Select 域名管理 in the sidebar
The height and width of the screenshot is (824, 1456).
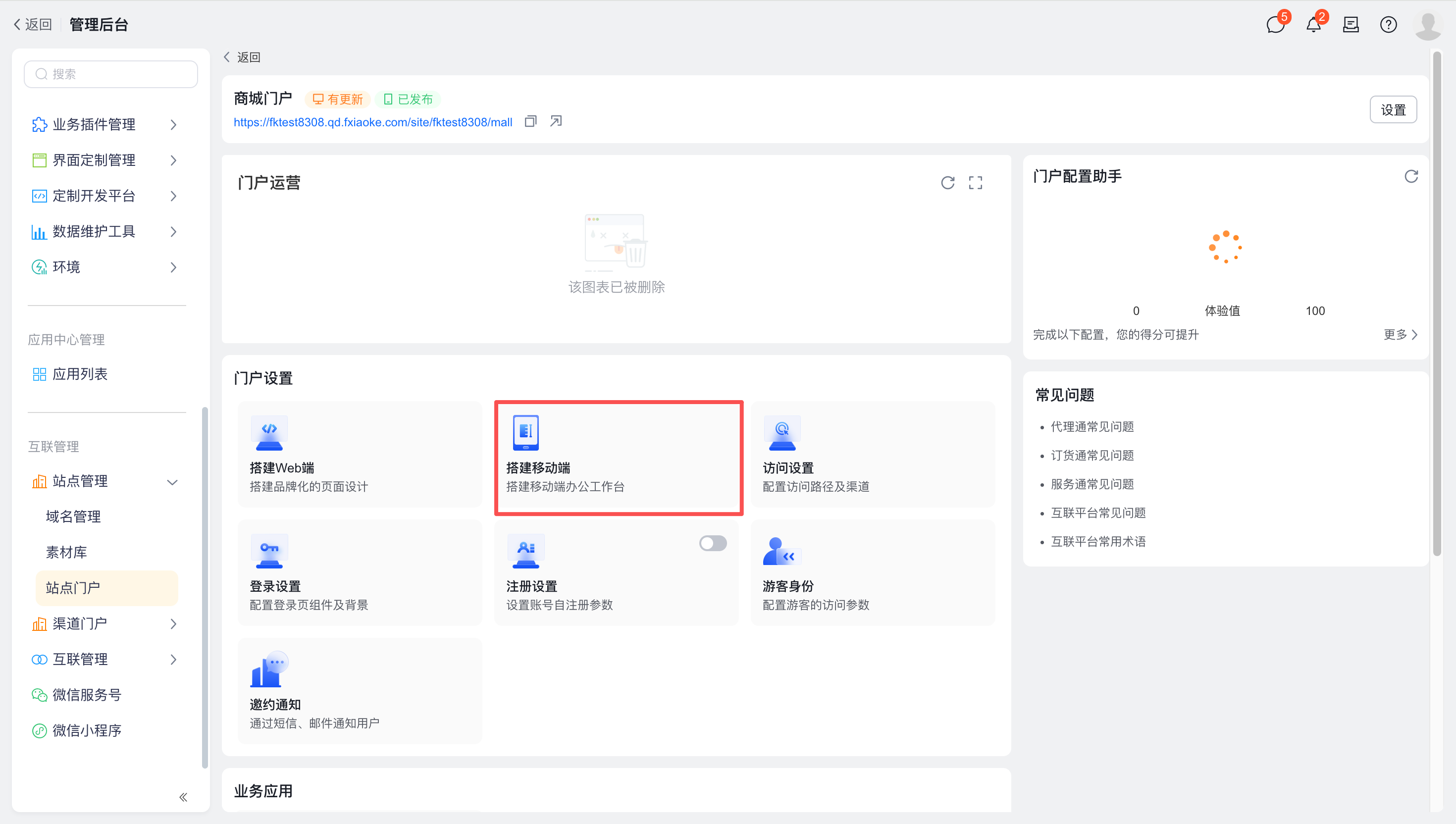click(x=74, y=516)
